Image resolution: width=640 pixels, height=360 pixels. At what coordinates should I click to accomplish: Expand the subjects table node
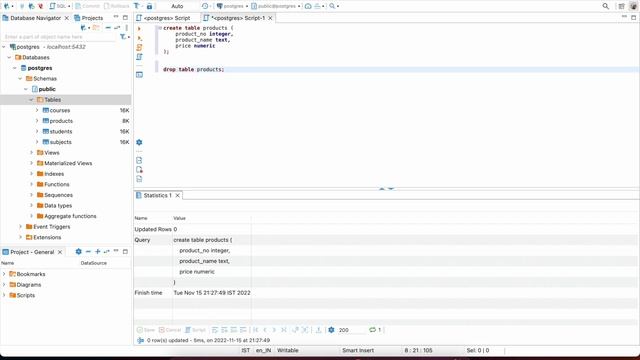(37, 142)
